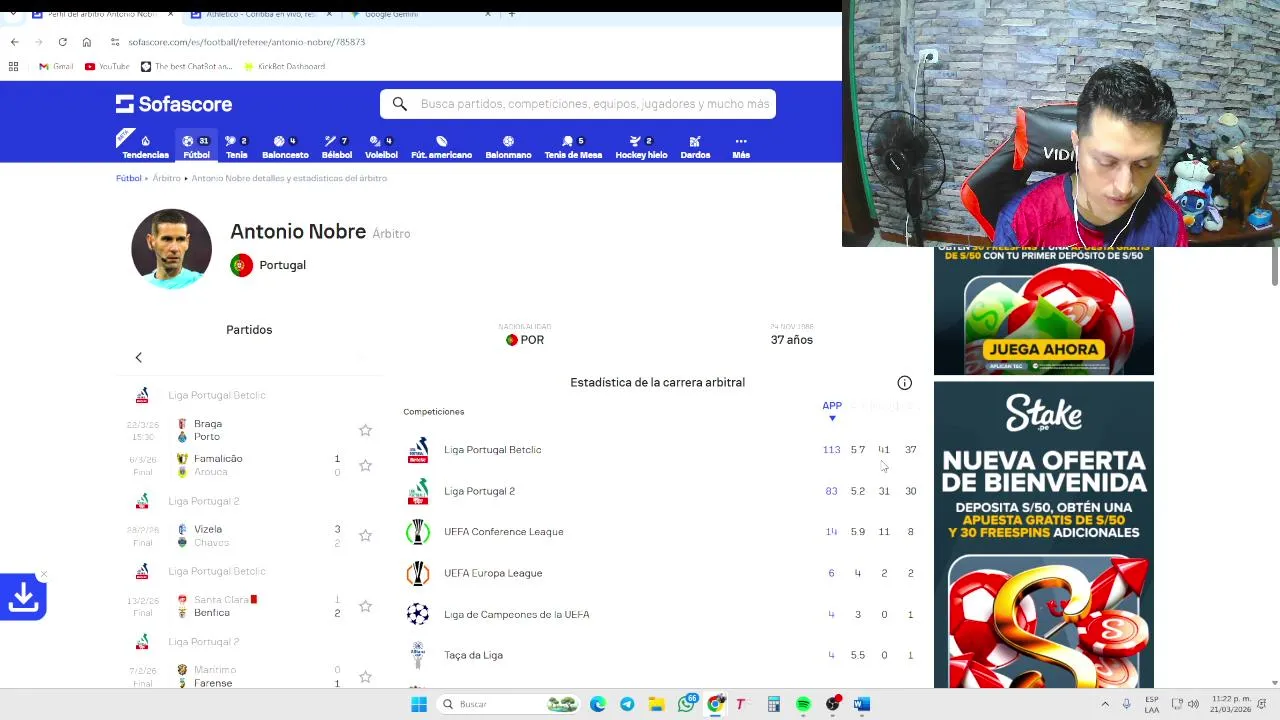Open first Liga Portugal Betclic match header
Viewport: 1280px width, 720px height.
[x=216, y=395]
